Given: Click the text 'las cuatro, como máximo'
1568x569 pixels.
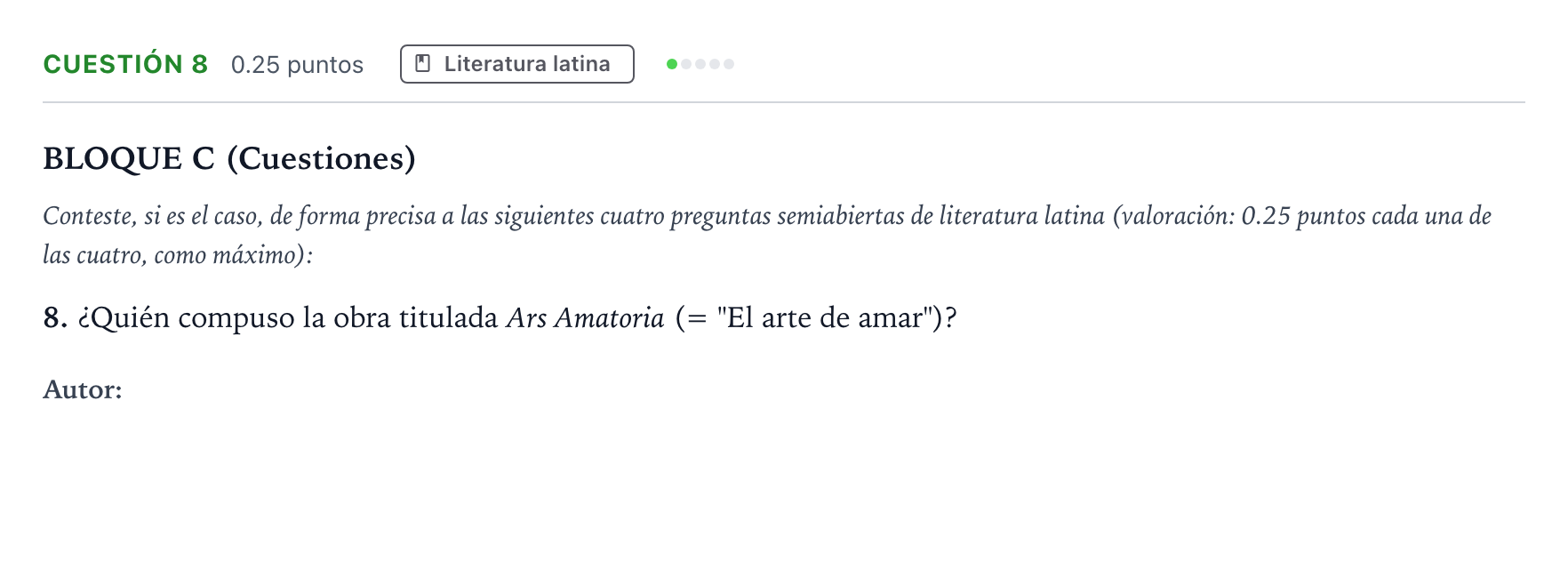Looking at the screenshot, I should (x=172, y=255).
